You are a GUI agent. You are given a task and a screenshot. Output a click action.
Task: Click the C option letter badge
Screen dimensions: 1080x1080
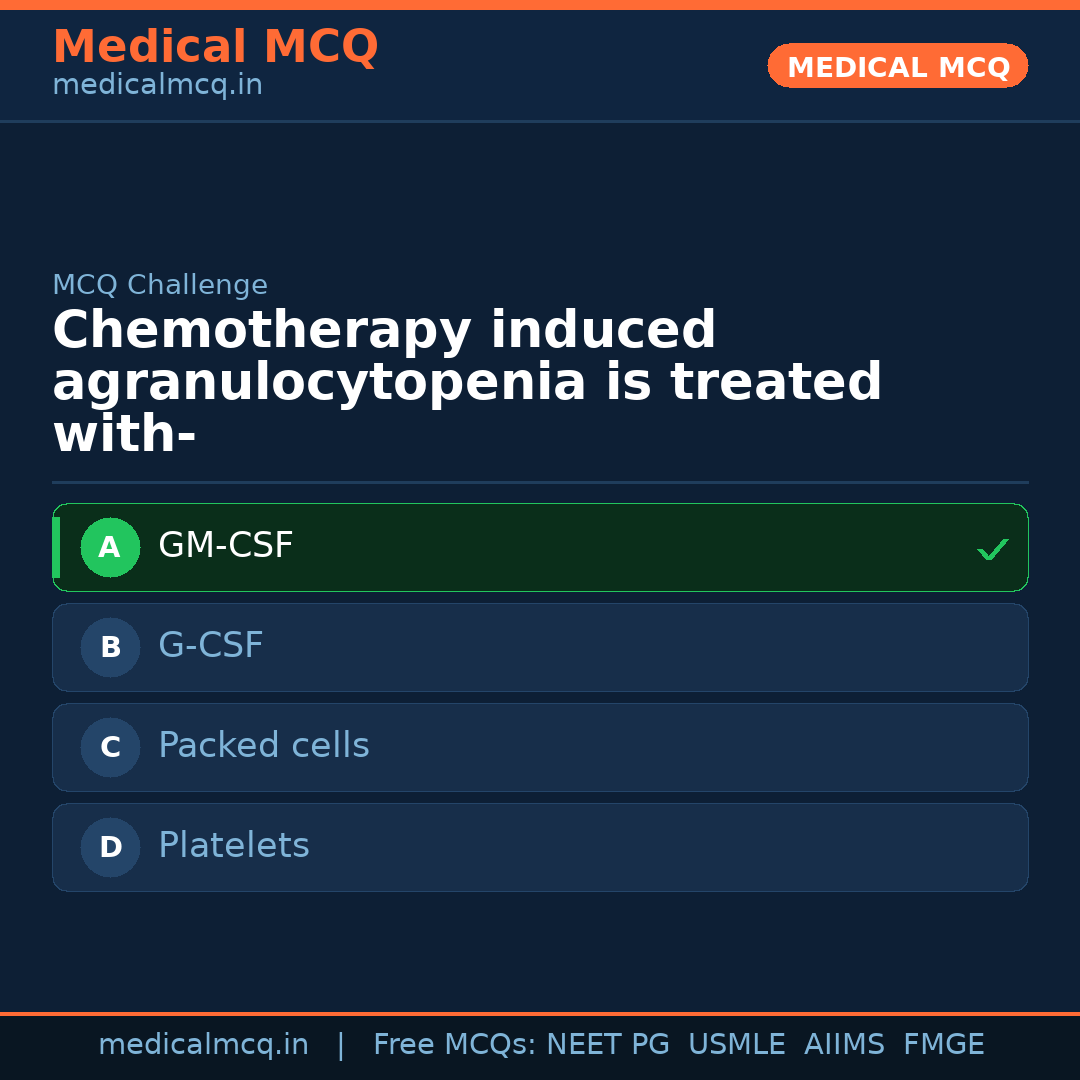coord(110,748)
